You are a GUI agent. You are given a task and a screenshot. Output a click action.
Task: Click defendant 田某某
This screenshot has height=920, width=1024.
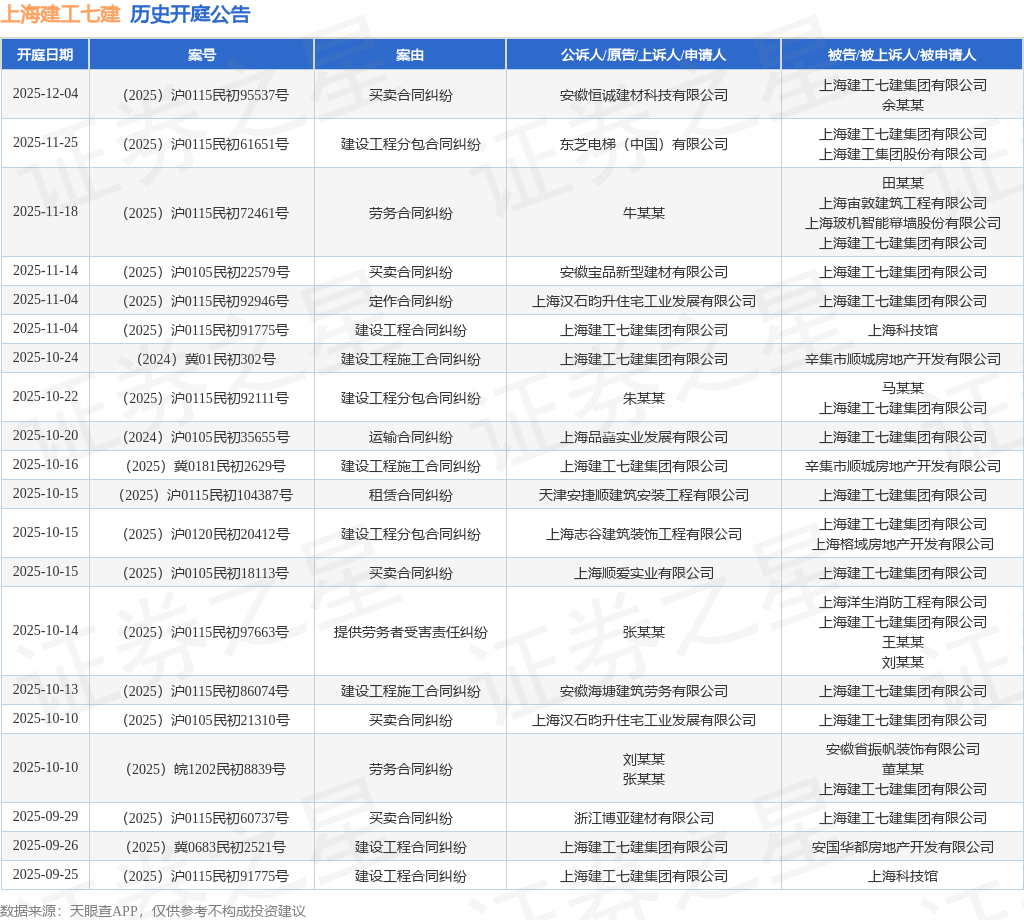[x=903, y=183]
